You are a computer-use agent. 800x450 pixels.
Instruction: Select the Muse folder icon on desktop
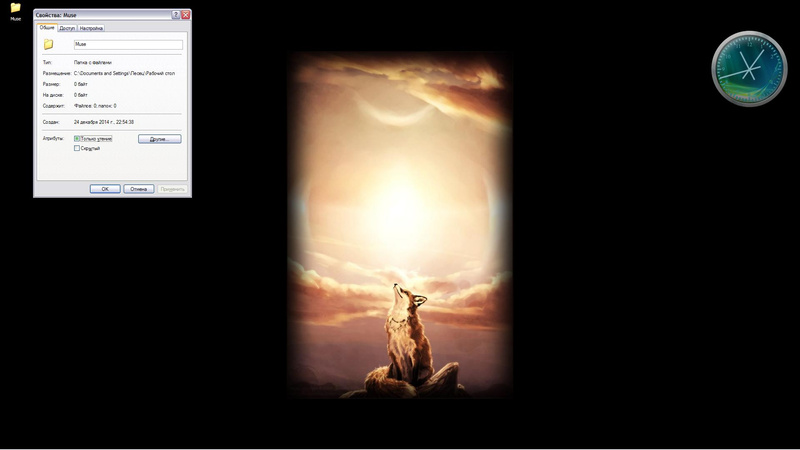15,9
